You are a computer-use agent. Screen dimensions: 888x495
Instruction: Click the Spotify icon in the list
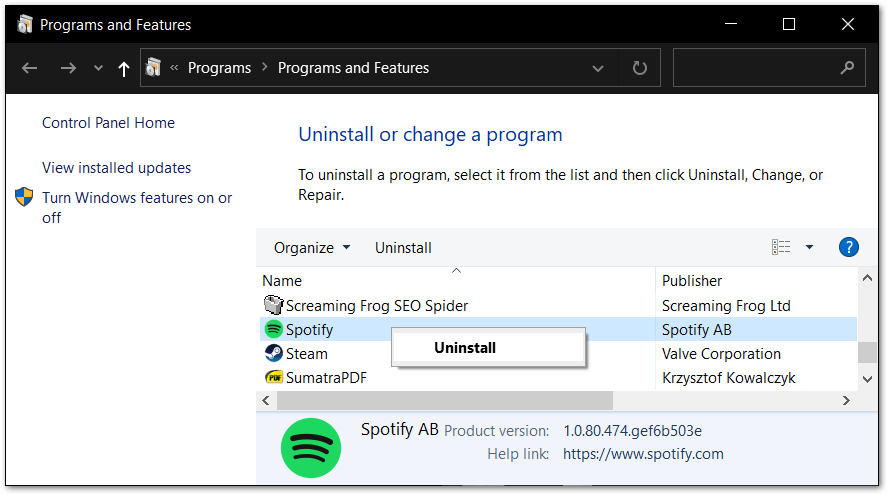(x=274, y=329)
